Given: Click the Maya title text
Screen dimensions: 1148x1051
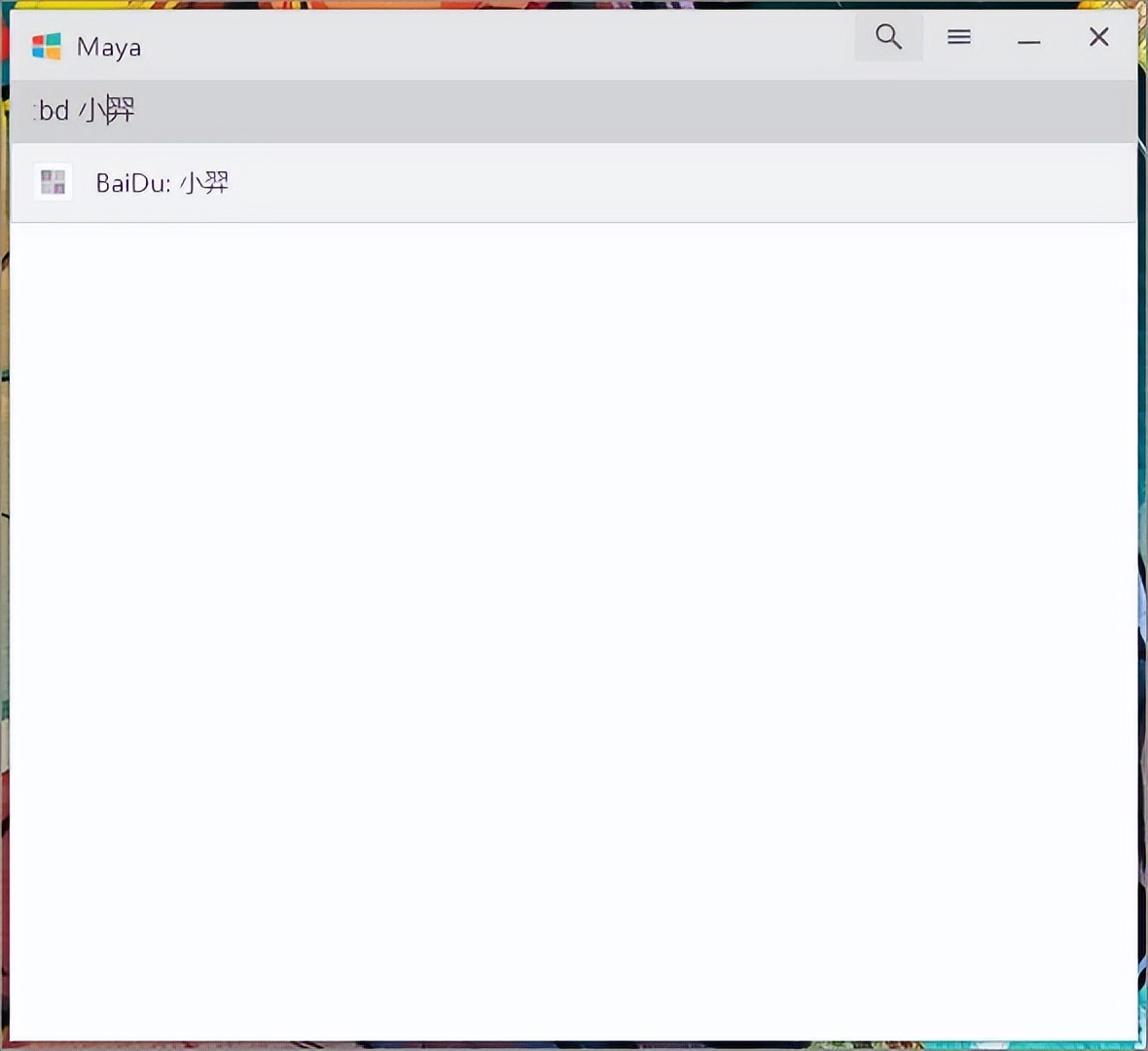Looking at the screenshot, I should [x=108, y=48].
